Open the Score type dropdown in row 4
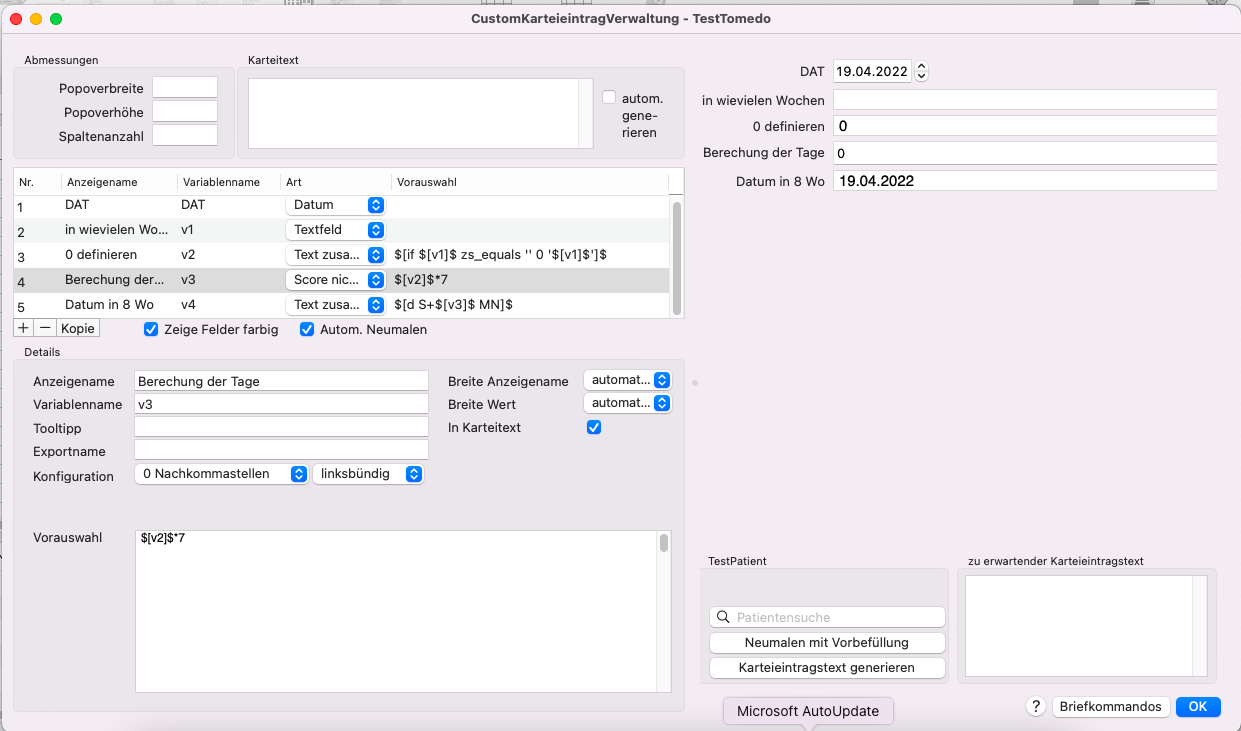The height and width of the screenshot is (731, 1241). click(335, 280)
